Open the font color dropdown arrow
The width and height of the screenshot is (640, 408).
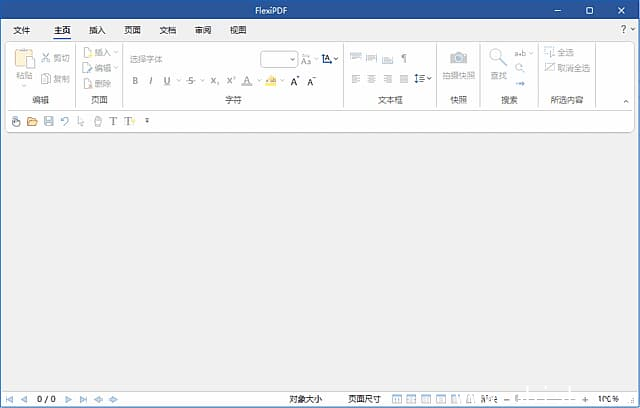259,81
